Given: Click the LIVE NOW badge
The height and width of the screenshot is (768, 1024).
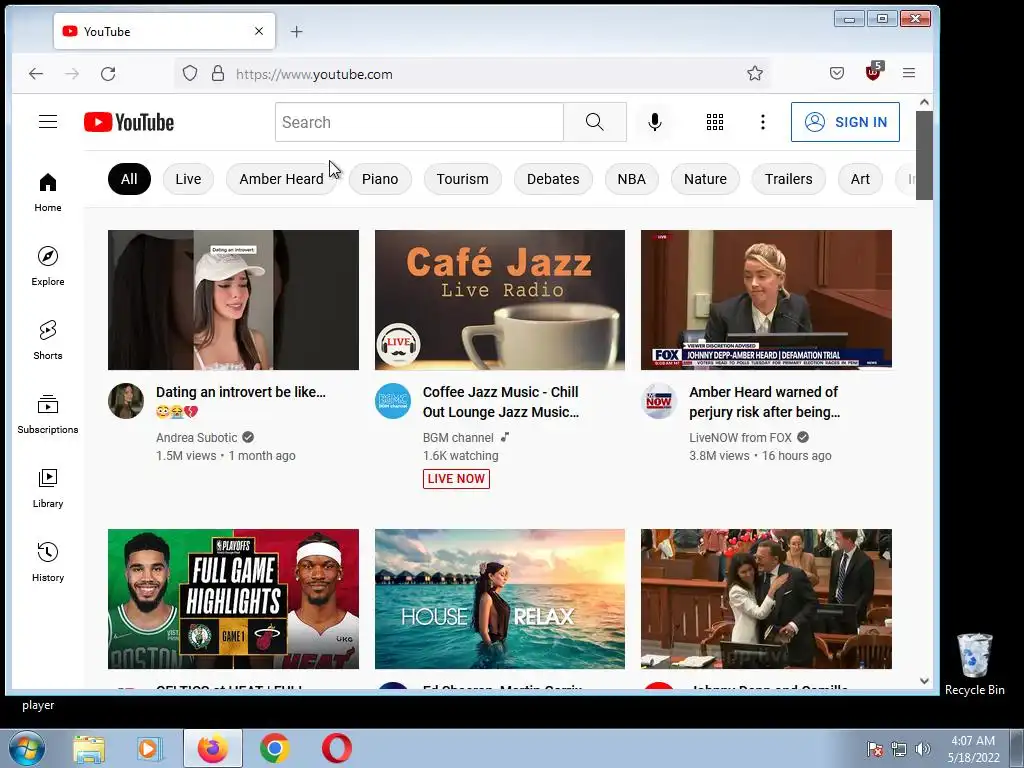Looking at the screenshot, I should click(456, 479).
